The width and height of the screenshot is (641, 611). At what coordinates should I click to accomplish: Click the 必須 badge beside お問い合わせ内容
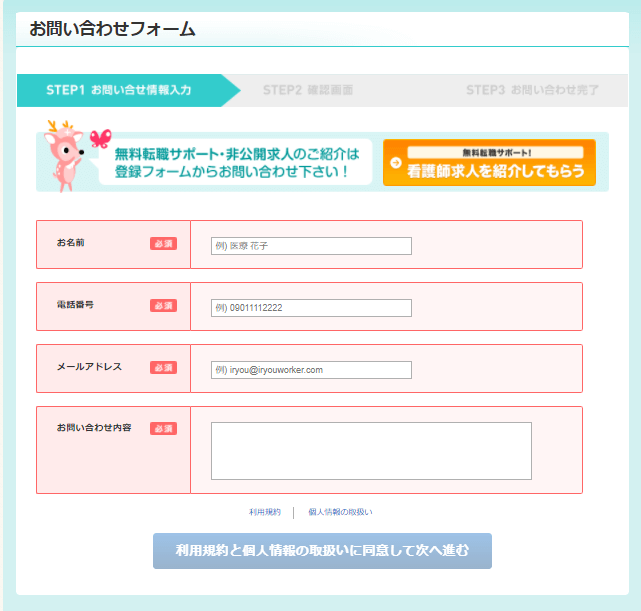tap(164, 428)
